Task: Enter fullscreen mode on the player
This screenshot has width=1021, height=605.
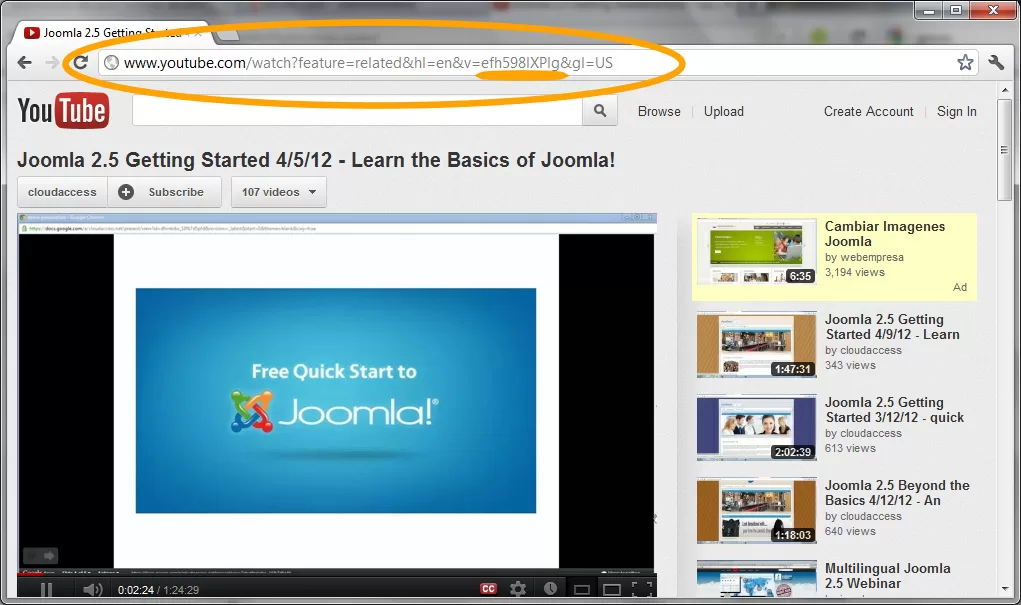Action: 642,589
